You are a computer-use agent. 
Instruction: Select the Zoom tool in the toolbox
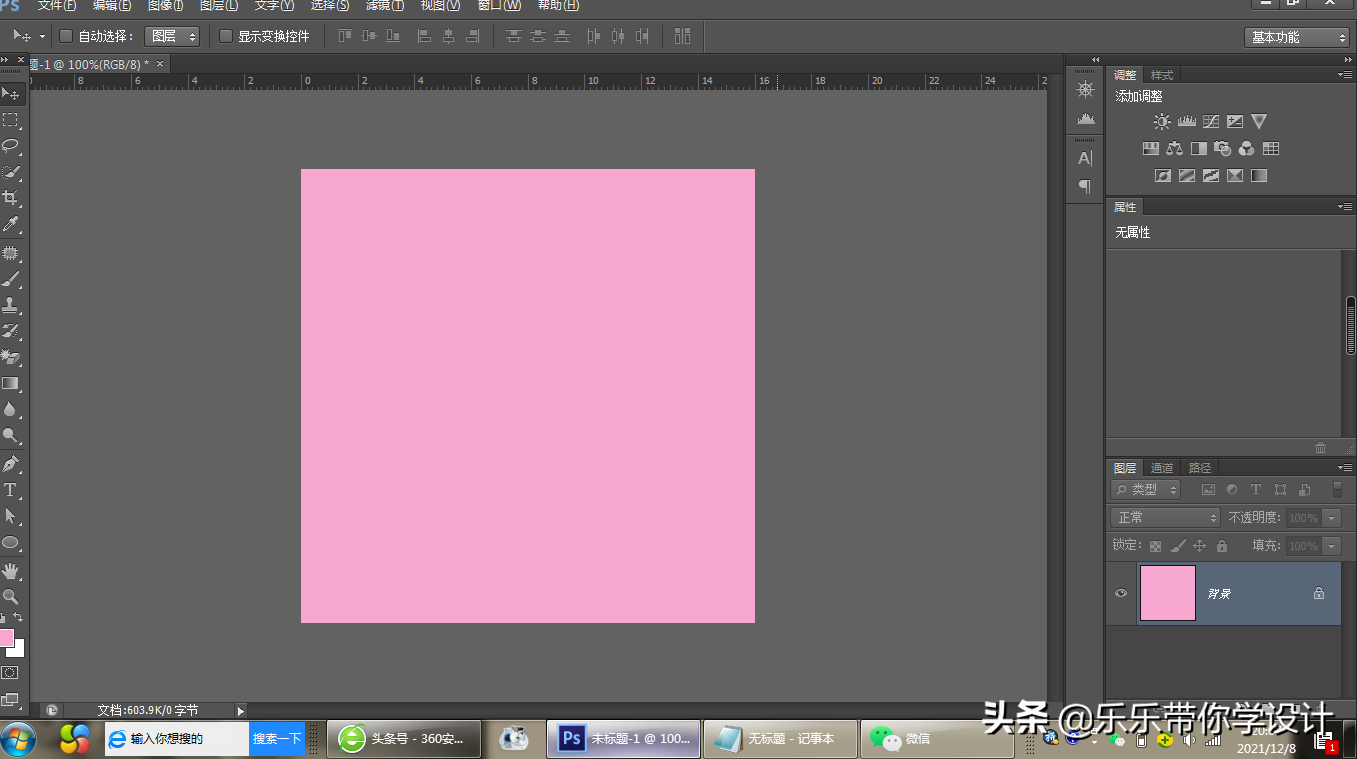11,597
